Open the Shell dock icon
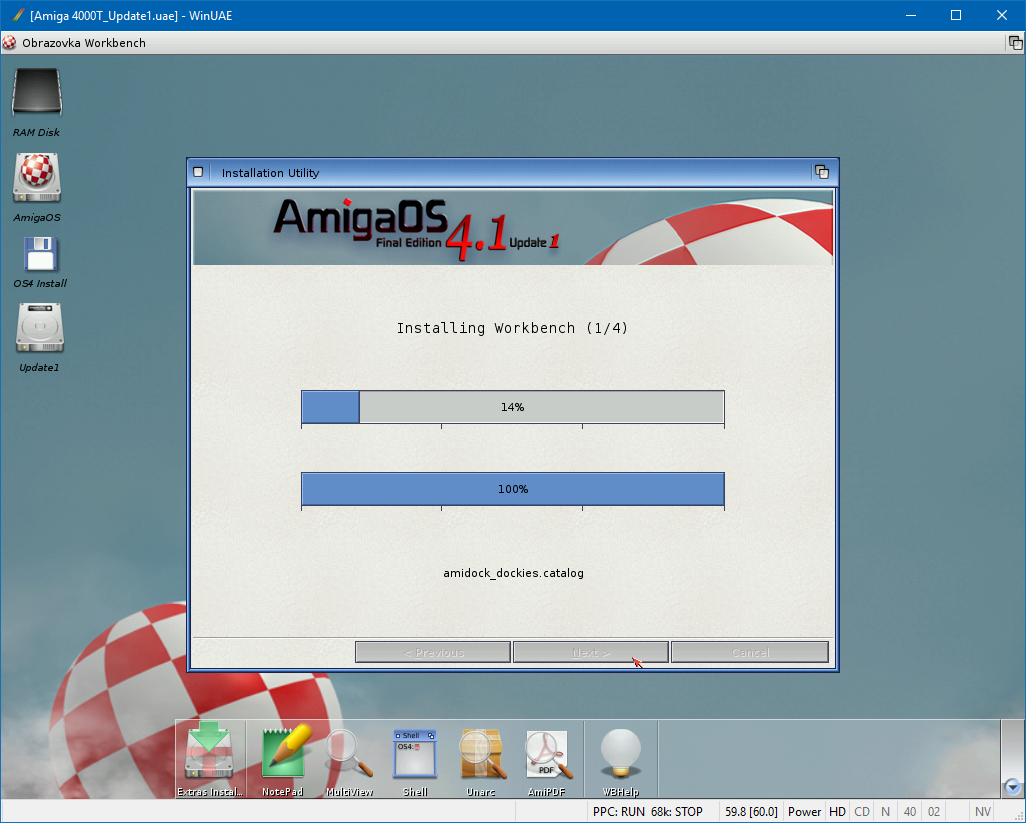Viewport: 1026px width, 823px height. (x=415, y=754)
